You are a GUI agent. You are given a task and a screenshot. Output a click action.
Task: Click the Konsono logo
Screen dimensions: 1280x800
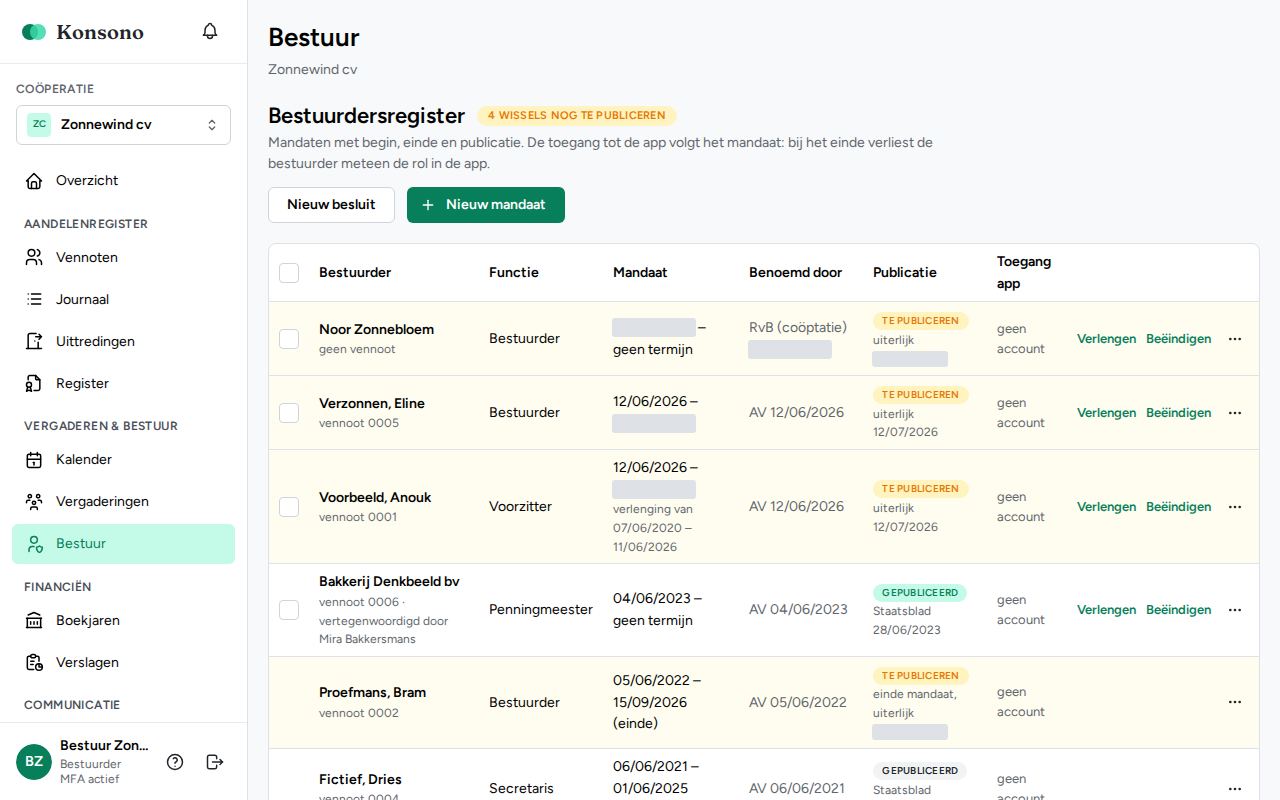(x=83, y=32)
